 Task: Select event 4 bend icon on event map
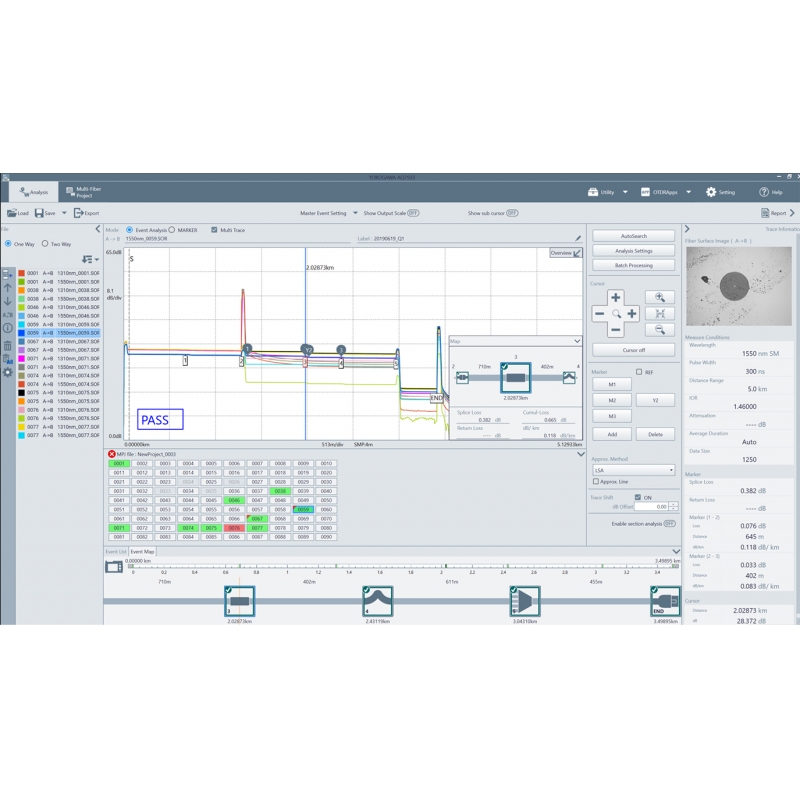378,601
